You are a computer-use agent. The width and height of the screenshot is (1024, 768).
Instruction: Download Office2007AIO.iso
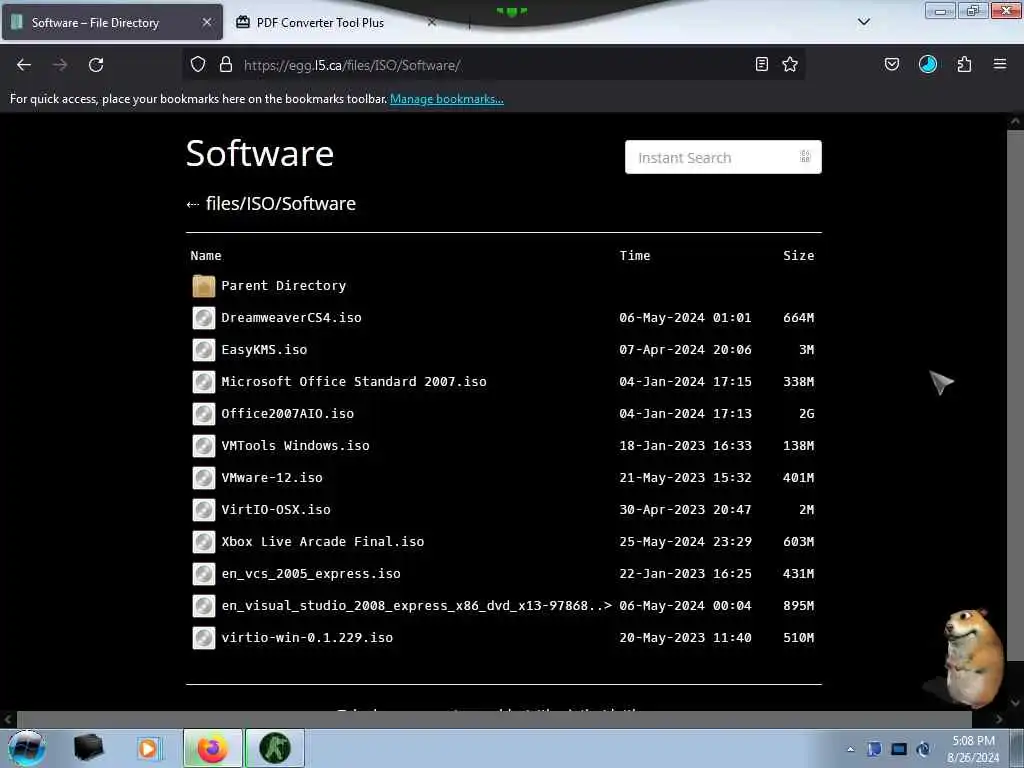[287, 414]
